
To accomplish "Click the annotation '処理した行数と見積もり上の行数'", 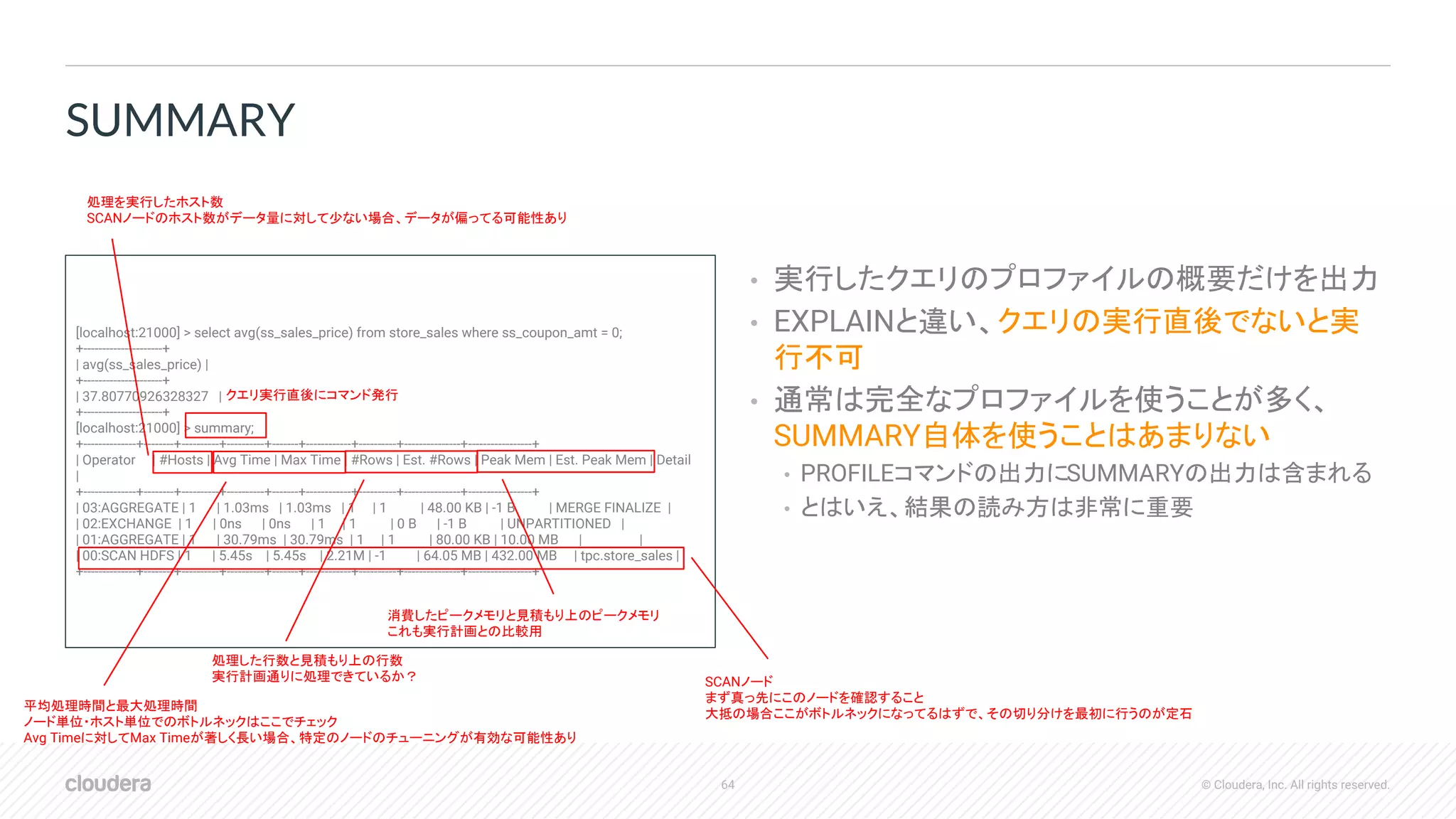I will click(x=308, y=660).
